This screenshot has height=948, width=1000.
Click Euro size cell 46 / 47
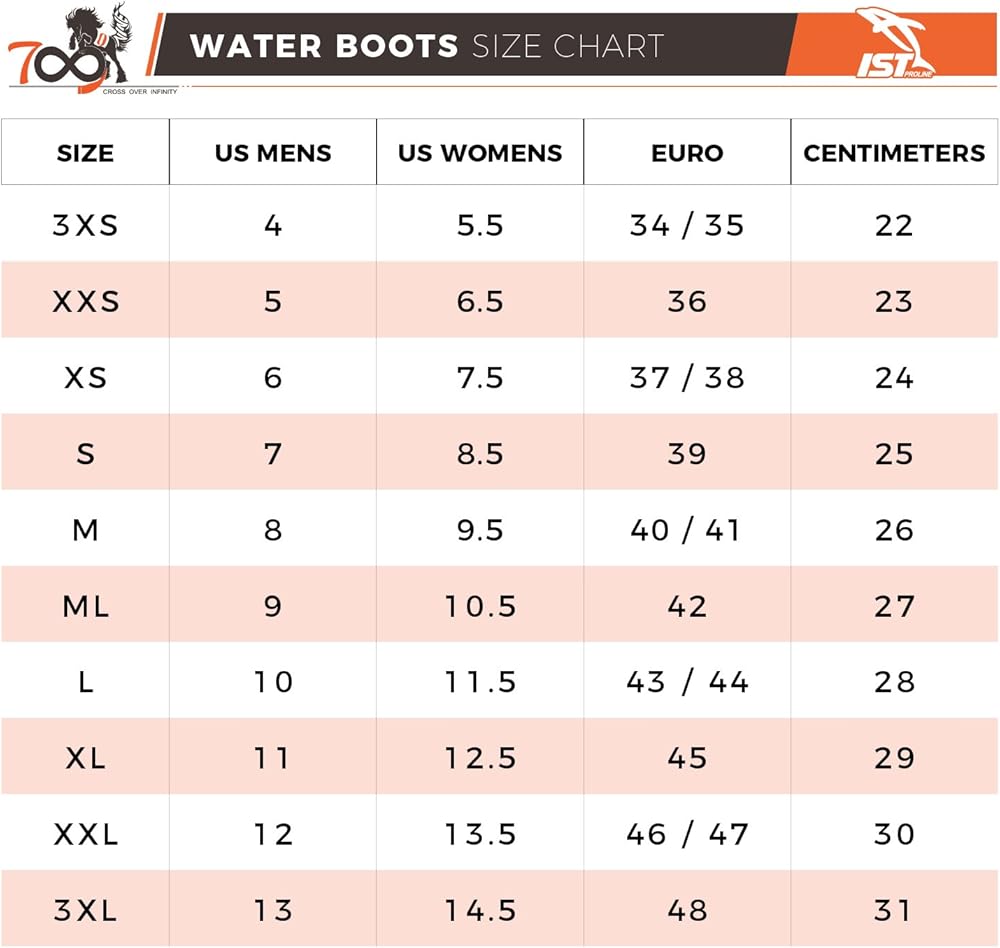coord(687,834)
